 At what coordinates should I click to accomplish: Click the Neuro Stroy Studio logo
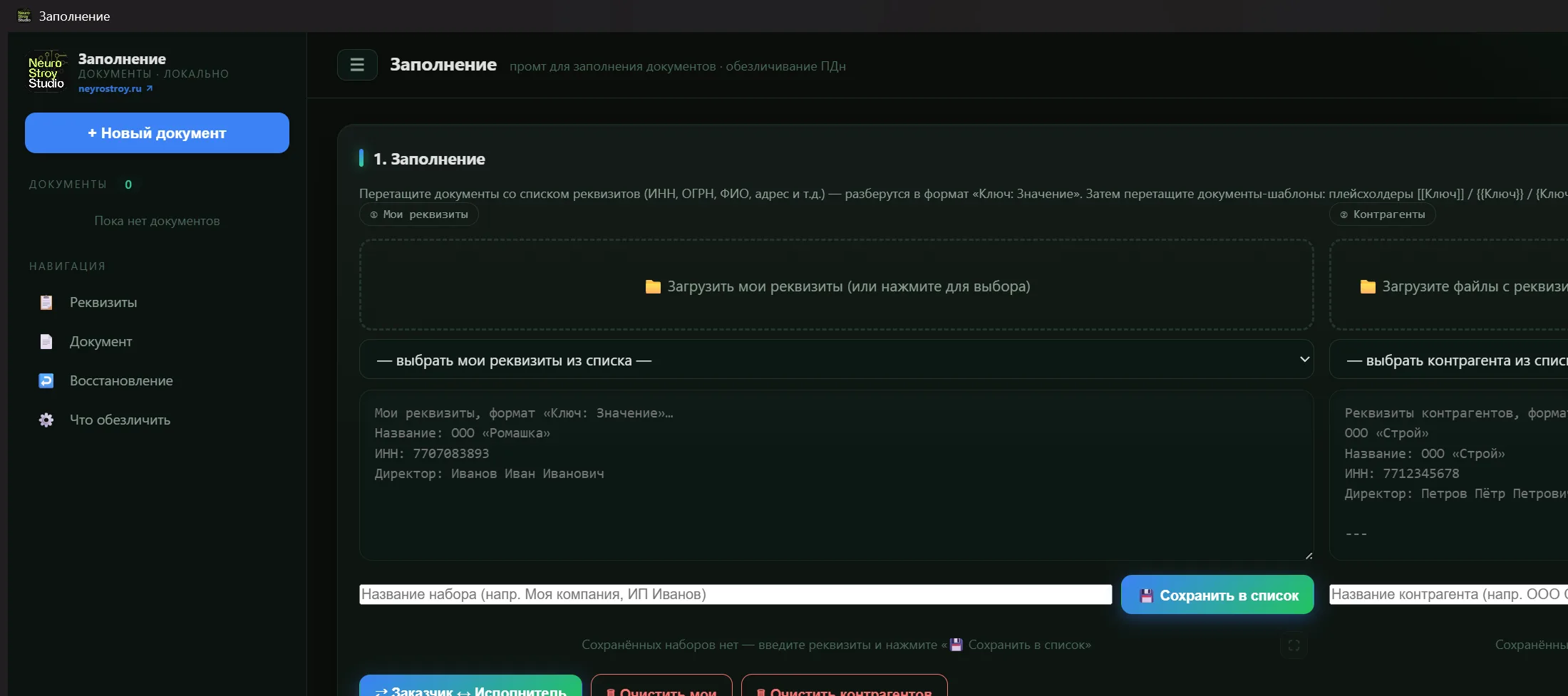pyautogui.click(x=46, y=72)
